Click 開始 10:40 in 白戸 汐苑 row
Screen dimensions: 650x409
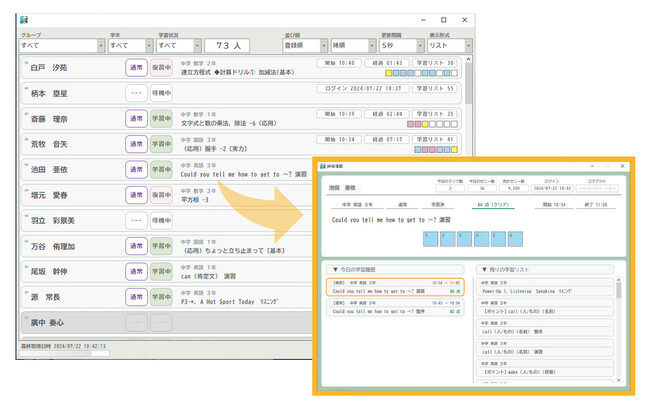339,63
